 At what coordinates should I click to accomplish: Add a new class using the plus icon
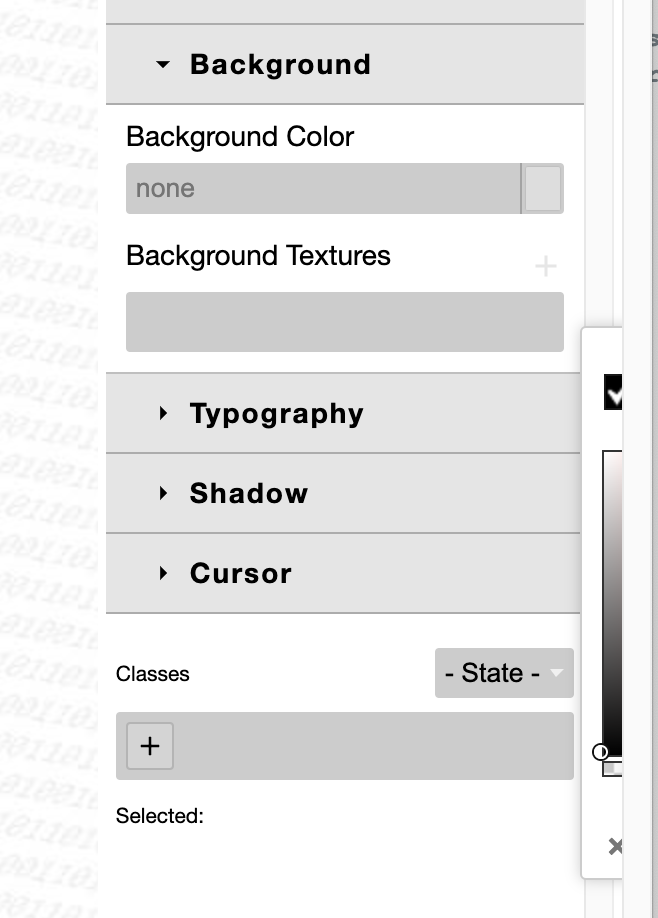(x=149, y=746)
